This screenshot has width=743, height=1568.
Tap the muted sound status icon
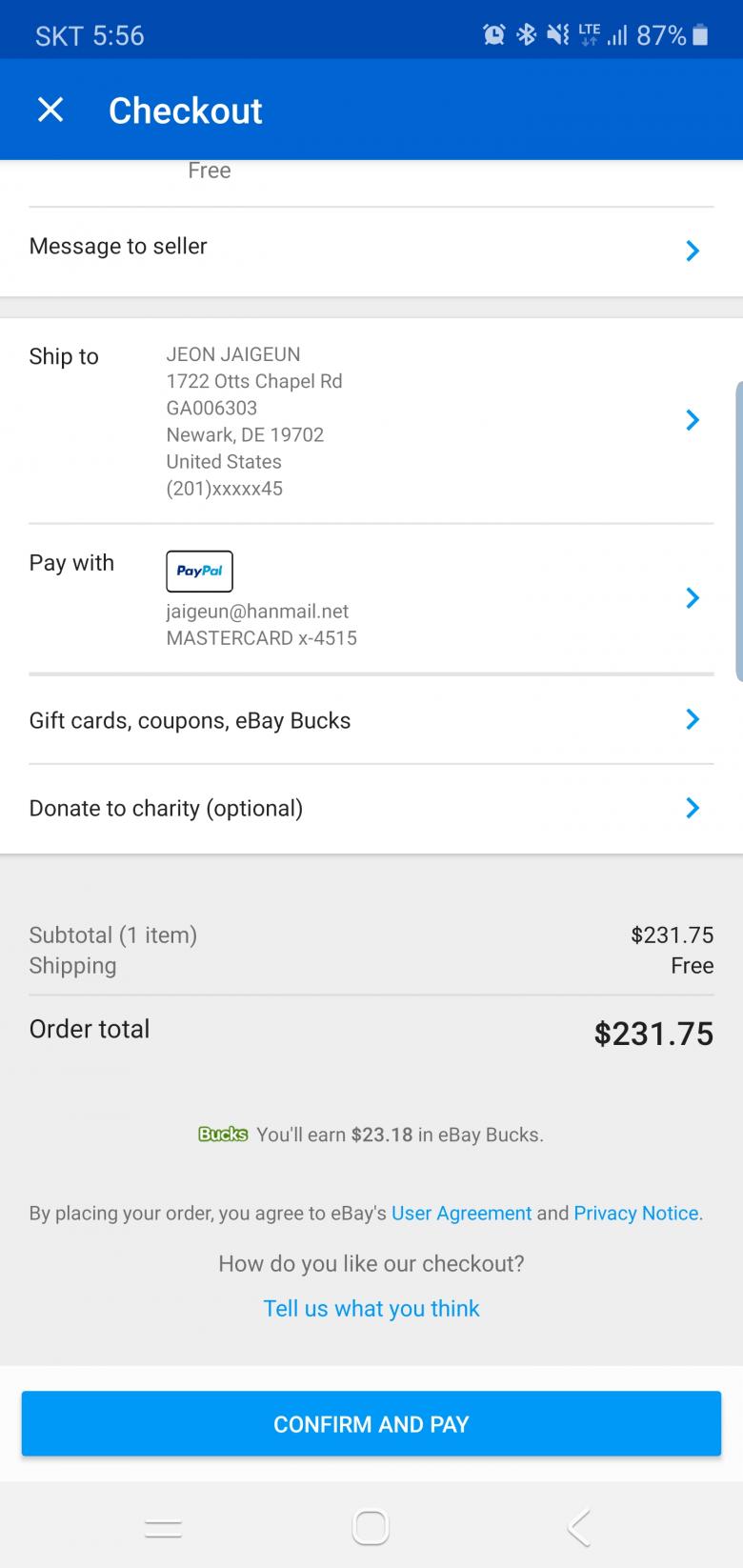557,36
